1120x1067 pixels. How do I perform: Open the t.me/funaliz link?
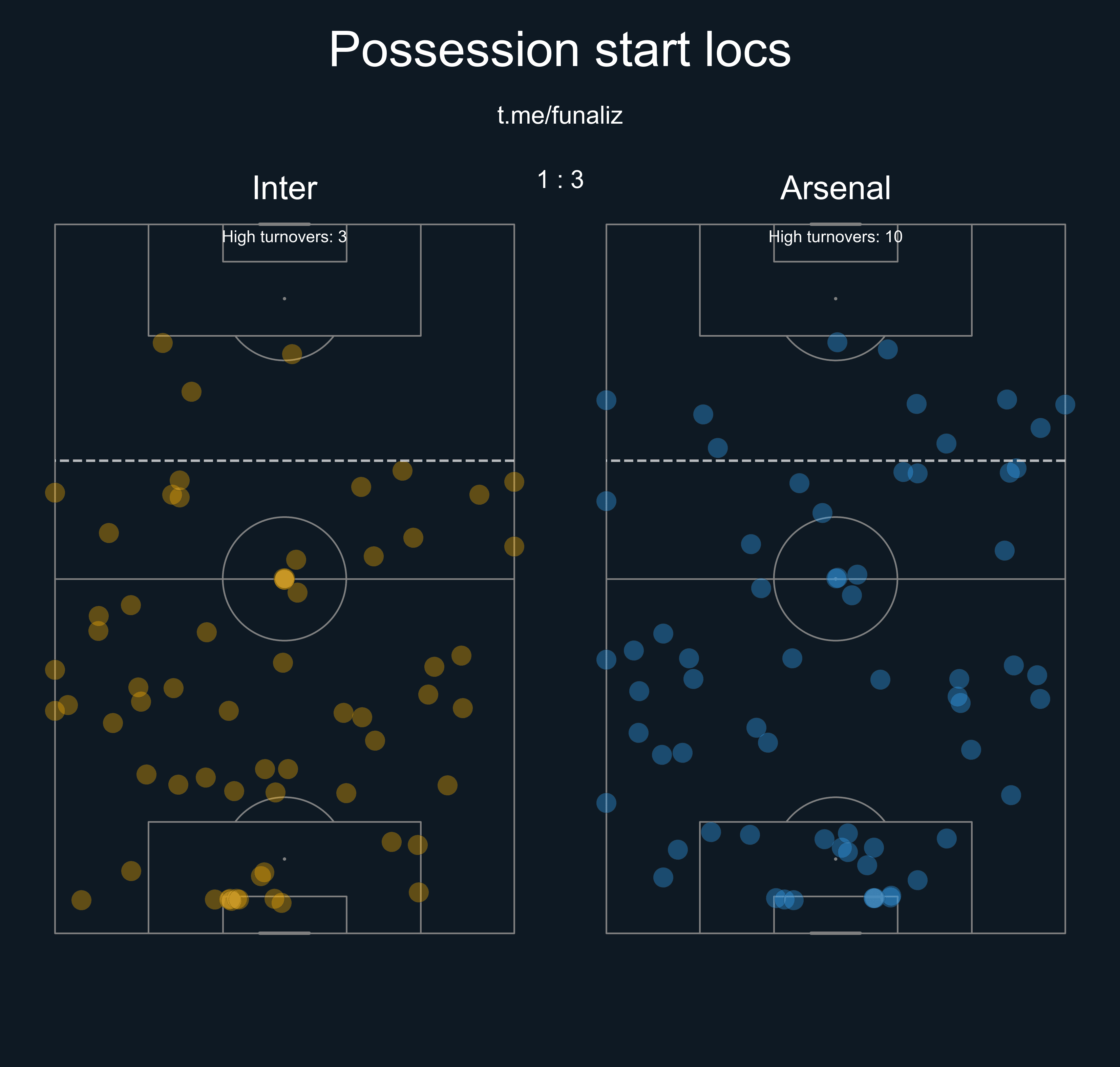(559, 116)
